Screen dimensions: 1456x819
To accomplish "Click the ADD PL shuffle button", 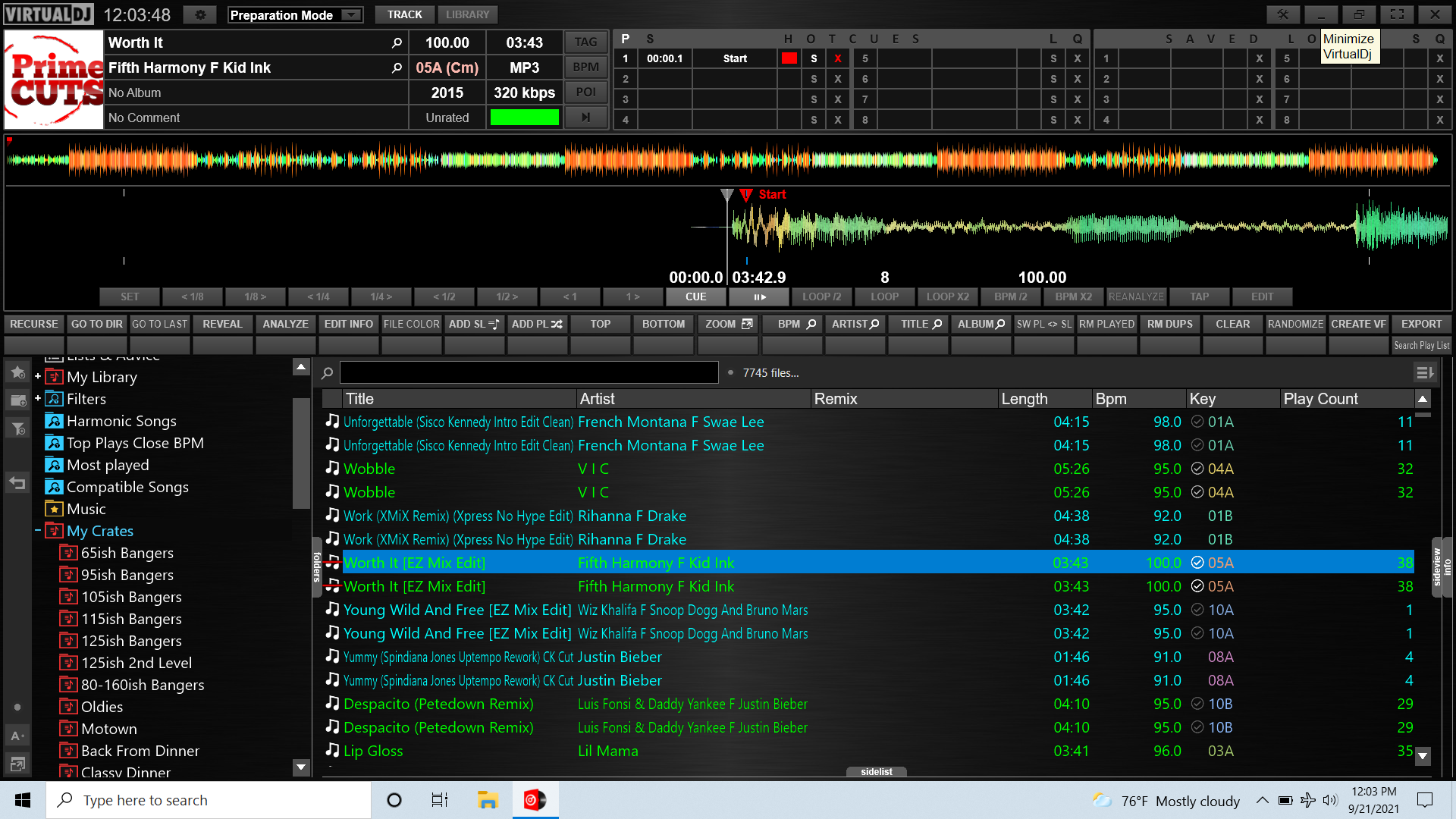I will tap(537, 324).
